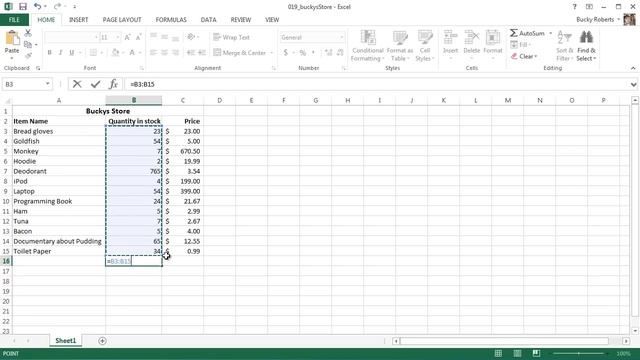Click Insert cells icon
Image resolution: width=640 pixels, height=360 pixels.
(450, 38)
